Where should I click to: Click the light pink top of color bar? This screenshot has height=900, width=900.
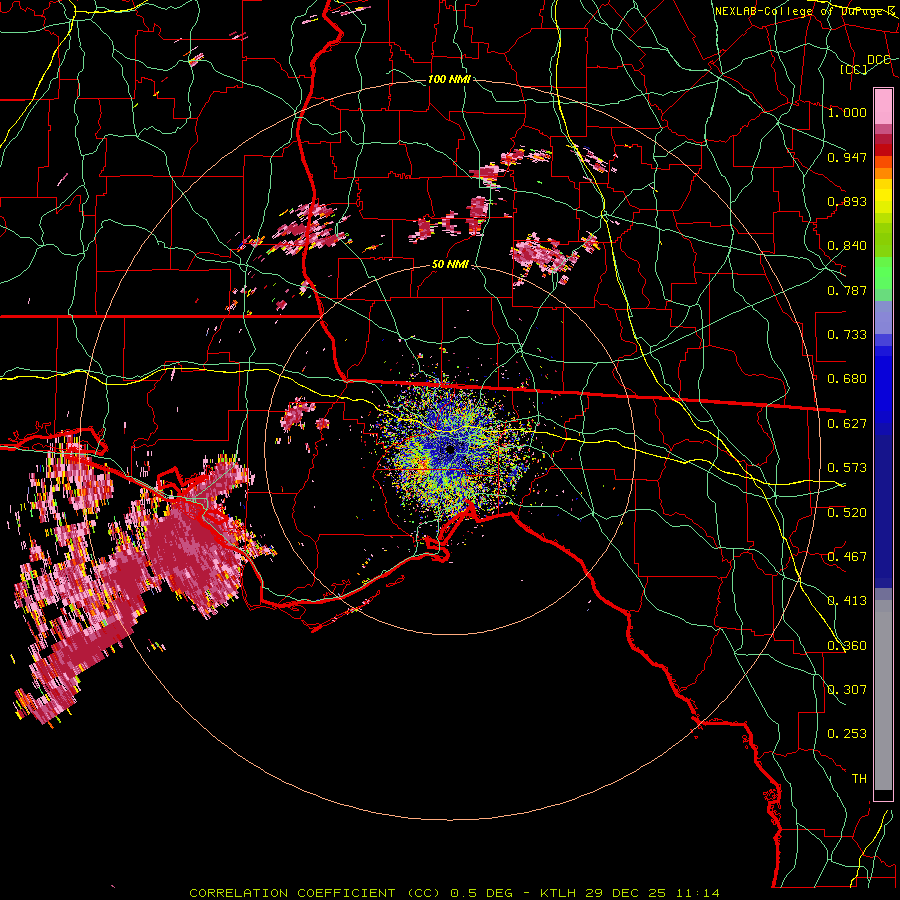tap(883, 106)
